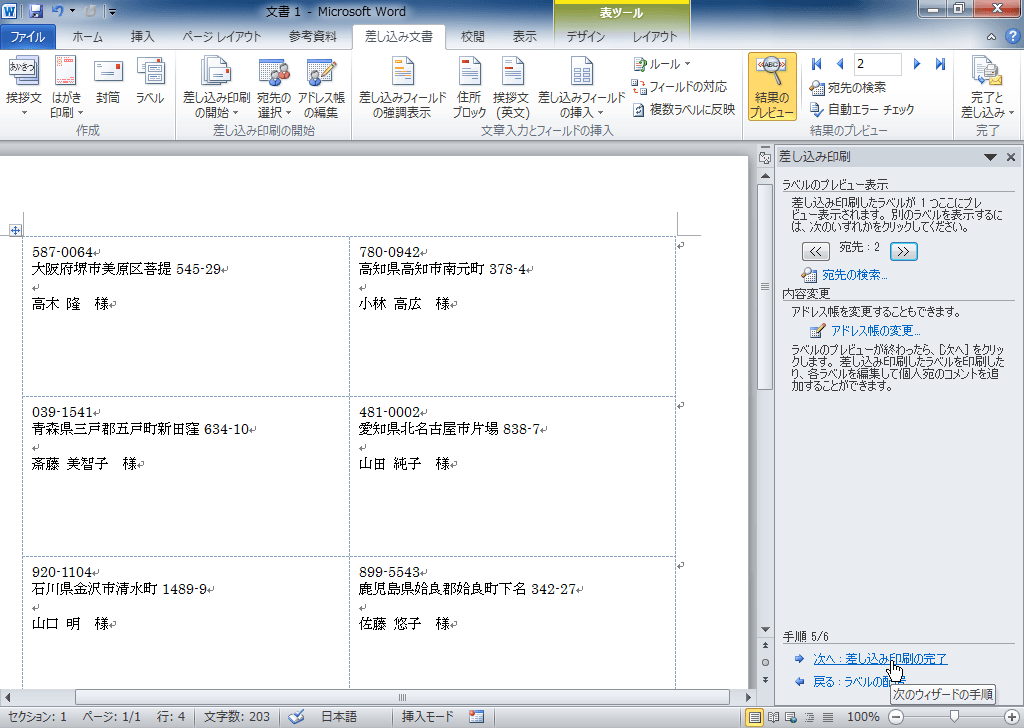
Task: Toggle 結果のプレビュー button
Action: [x=772, y=87]
